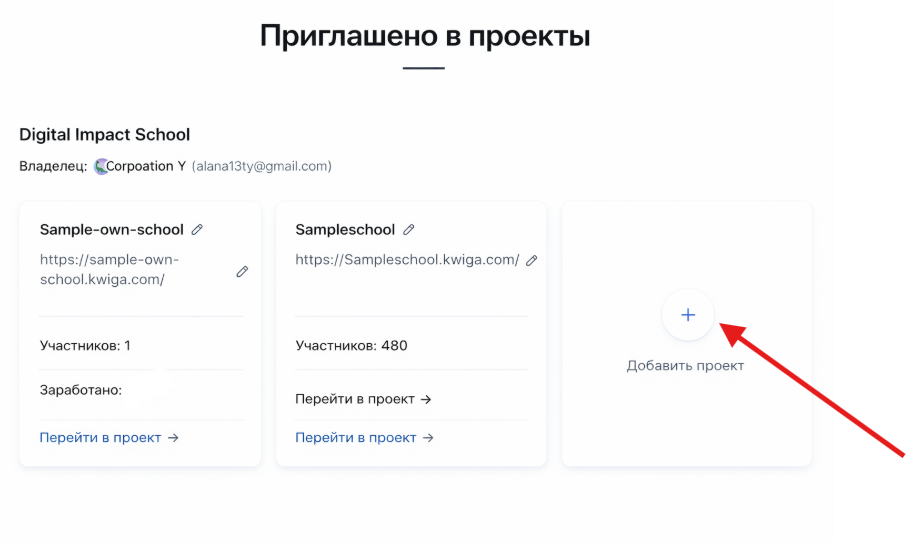Edit the Sample-own-school name with its pencil icon
This screenshot has width=906, height=542.
197,230
